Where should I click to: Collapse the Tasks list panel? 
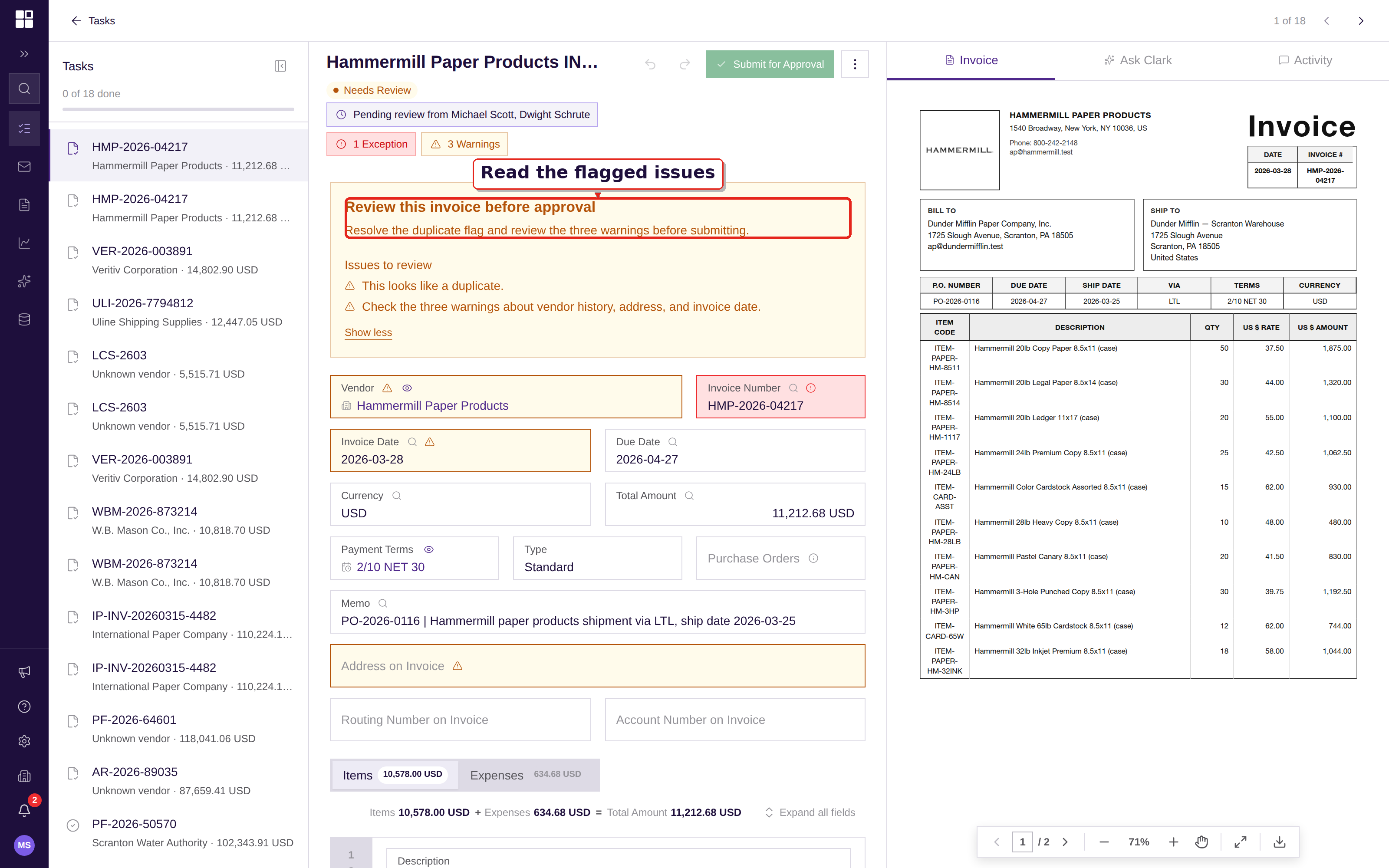(280, 66)
